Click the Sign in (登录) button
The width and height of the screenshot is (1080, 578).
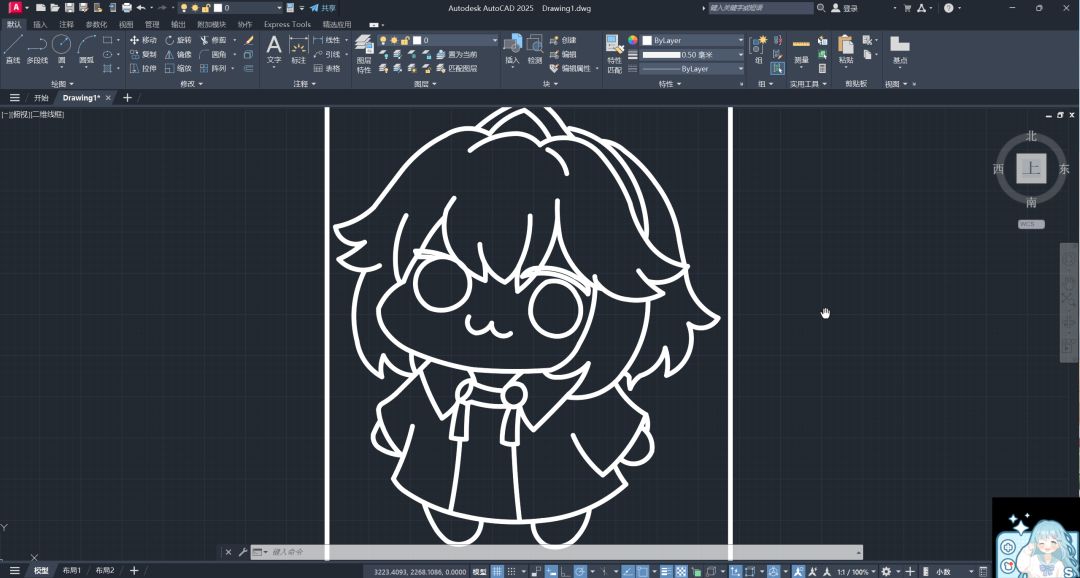(x=845, y=8)
